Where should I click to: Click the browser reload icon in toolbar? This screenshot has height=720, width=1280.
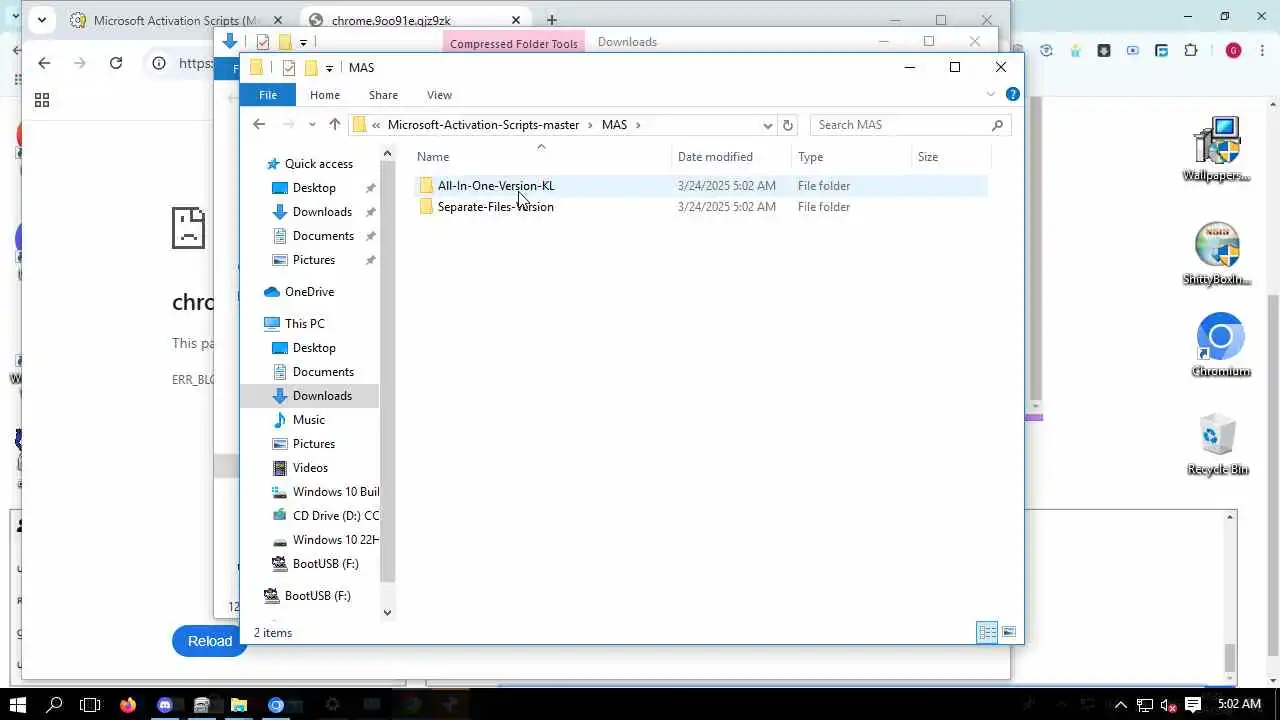(x=116, y=63)
